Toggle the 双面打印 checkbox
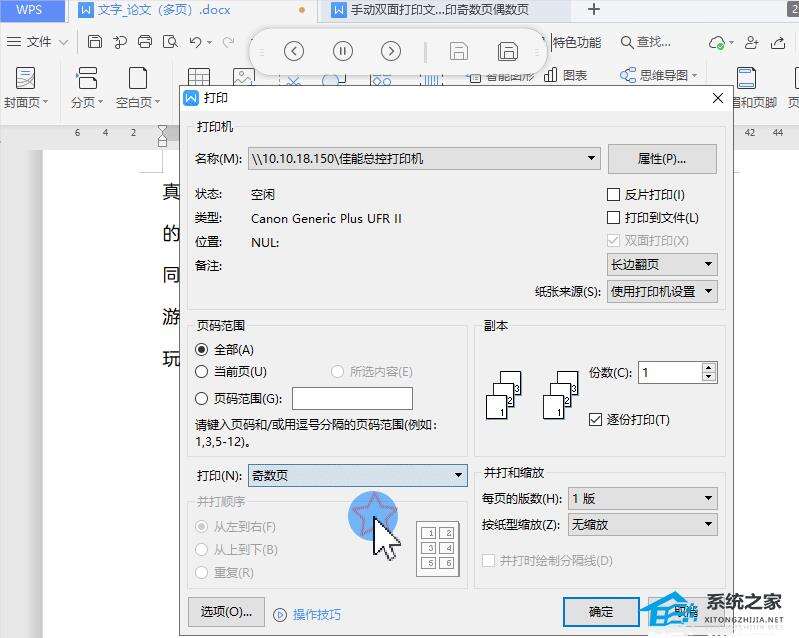Screen dimensions: 799x638 point(614,240)
